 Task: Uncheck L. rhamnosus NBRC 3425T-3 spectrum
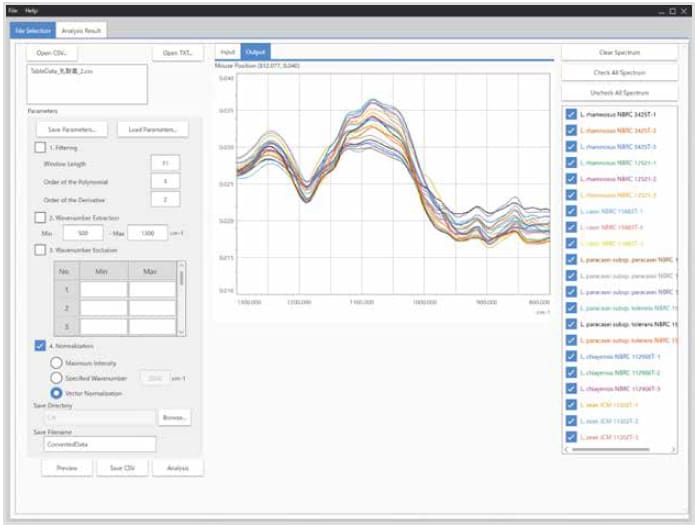[571, 146]
